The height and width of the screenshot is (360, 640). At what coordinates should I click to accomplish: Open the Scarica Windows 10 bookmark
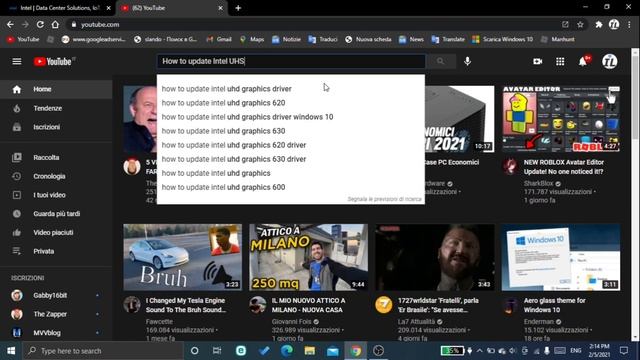click(503, 39)
